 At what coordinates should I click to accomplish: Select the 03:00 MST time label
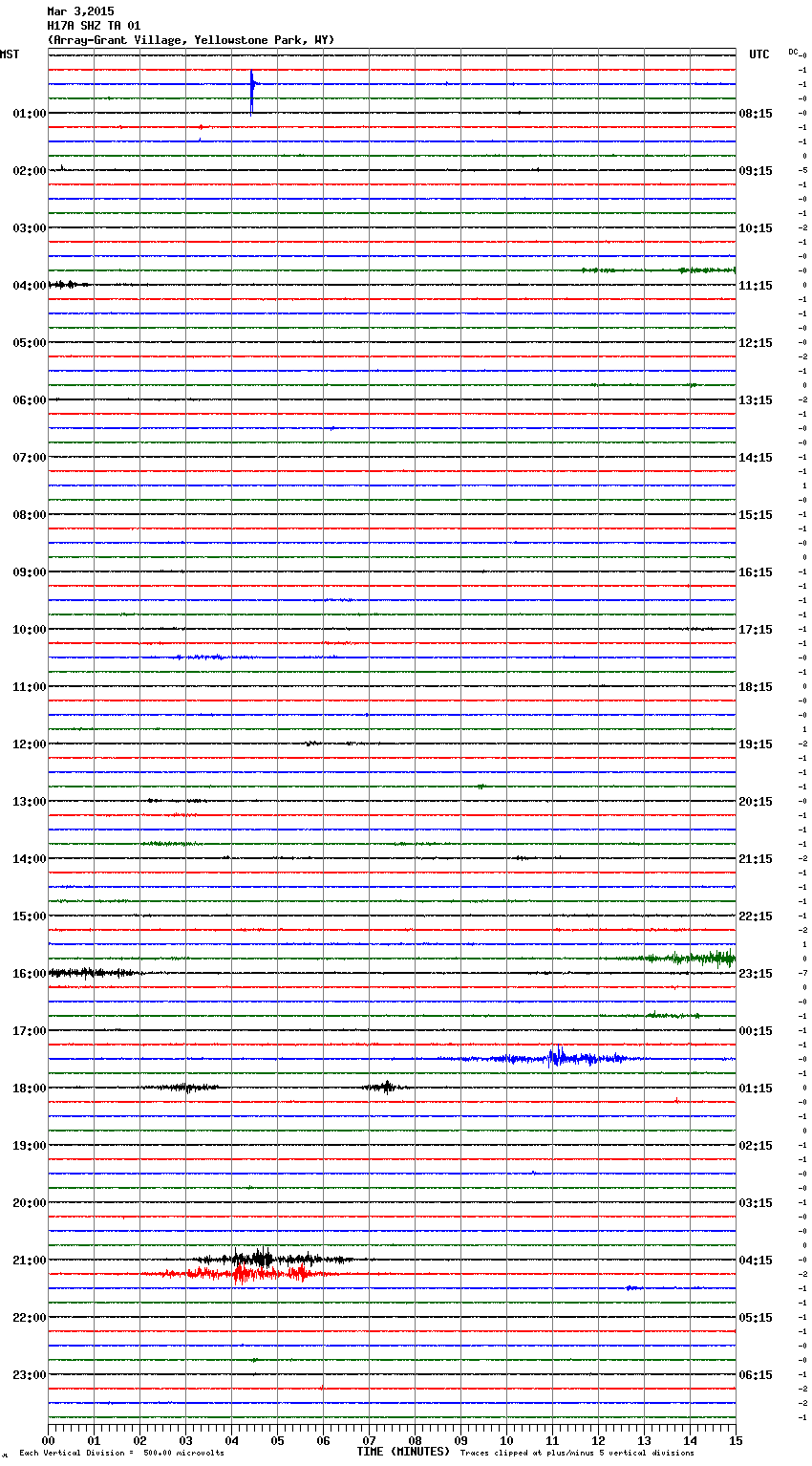pyautogui.click(x=30, y=228)
